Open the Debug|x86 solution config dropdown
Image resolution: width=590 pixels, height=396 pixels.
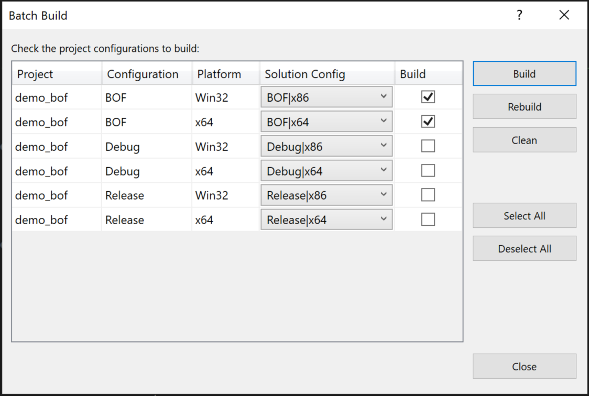click(x=327, y=146)
